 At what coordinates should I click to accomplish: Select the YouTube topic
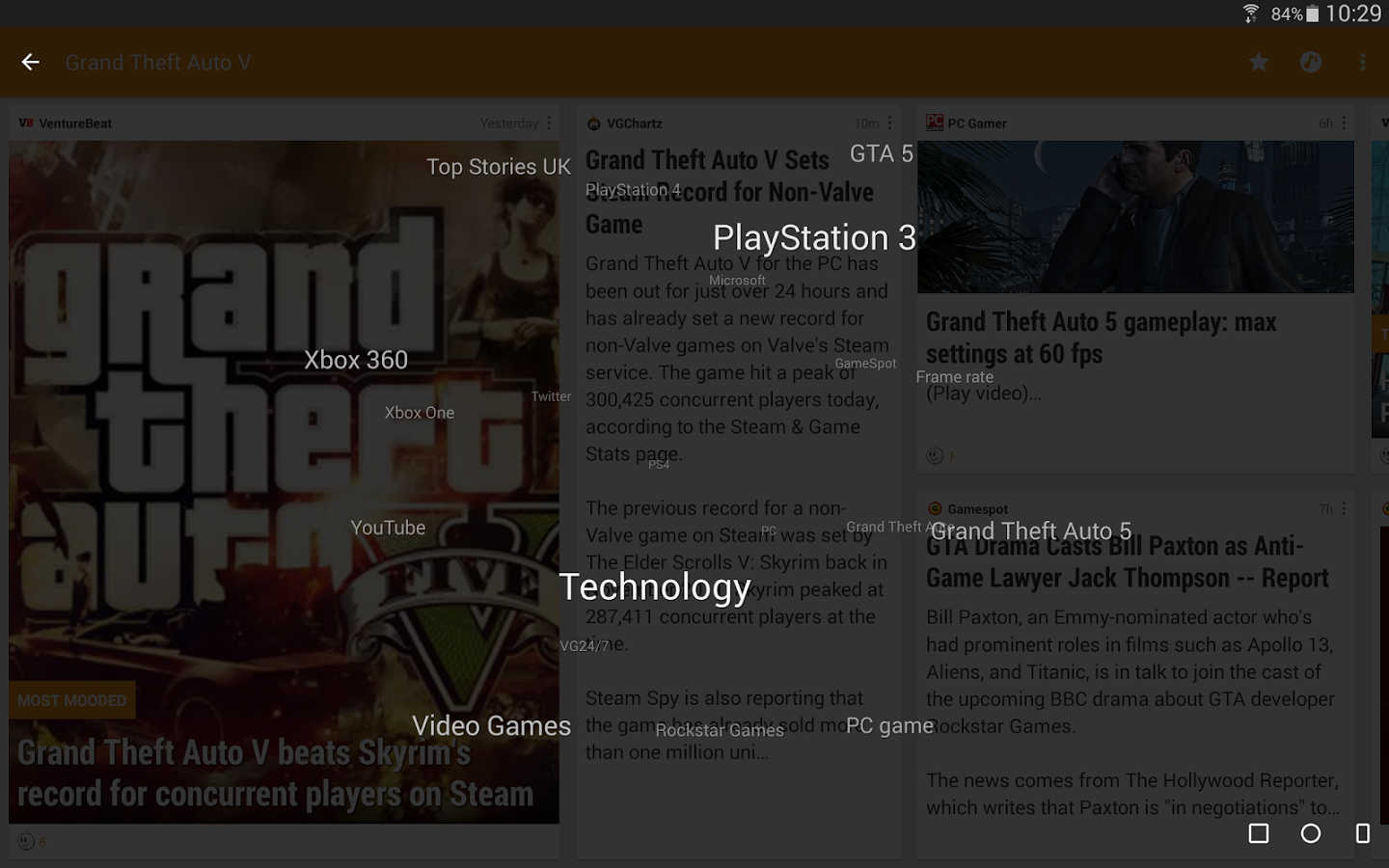point(388,528)
